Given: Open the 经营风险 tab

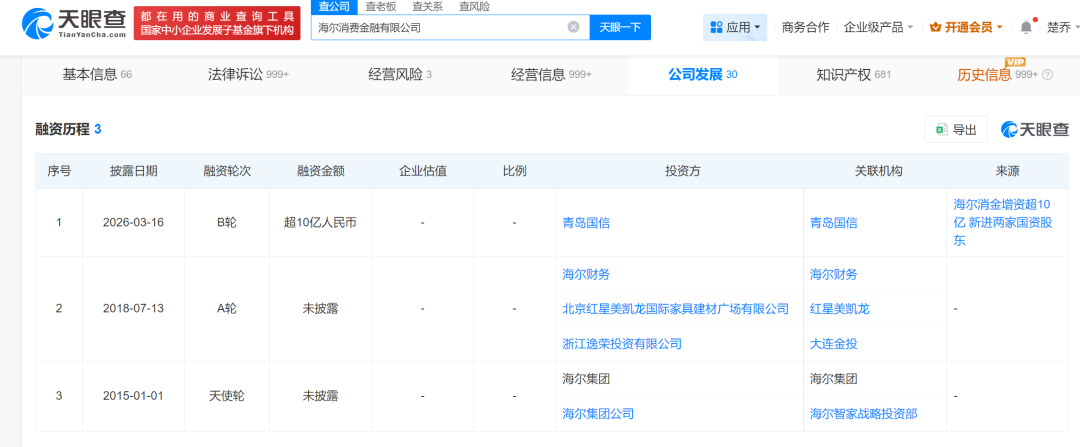Looking at the screenshot, I should (x=400, y=75).
